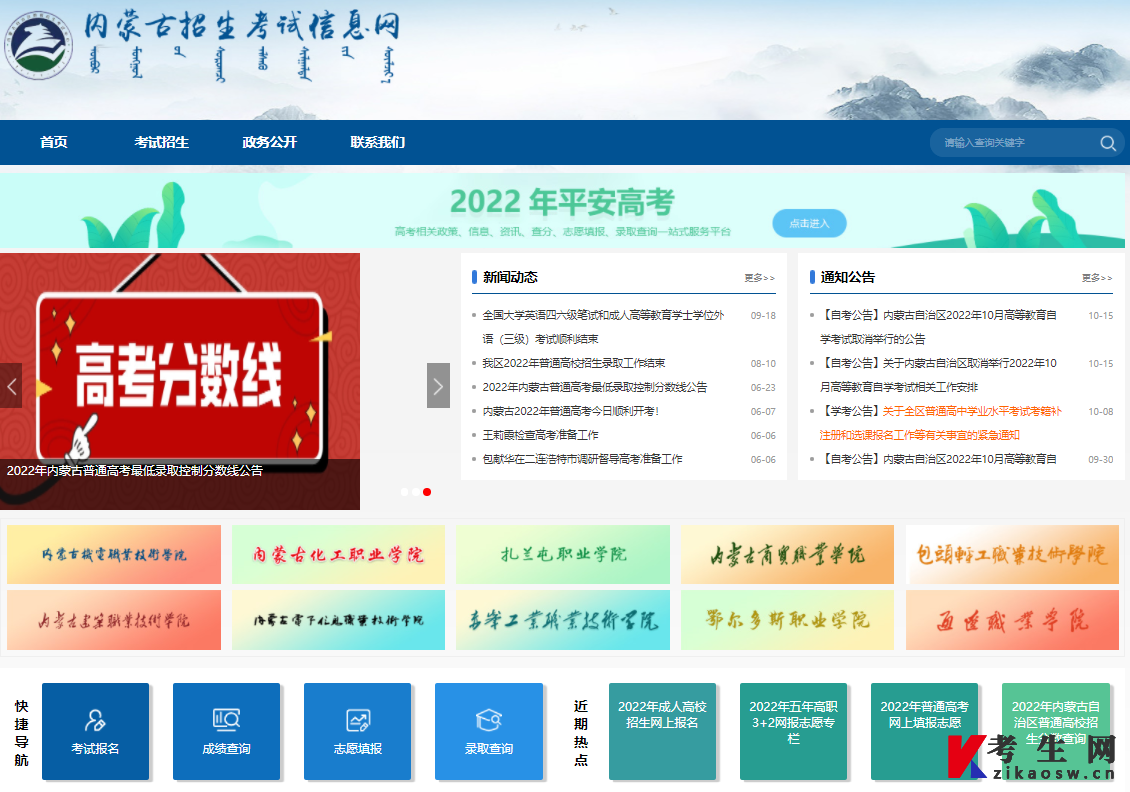Image resolution: width=1130 pixels, height=792 pixels.
Task: Open red 学考公告 urgent notice
Action: tap(940, 423)
